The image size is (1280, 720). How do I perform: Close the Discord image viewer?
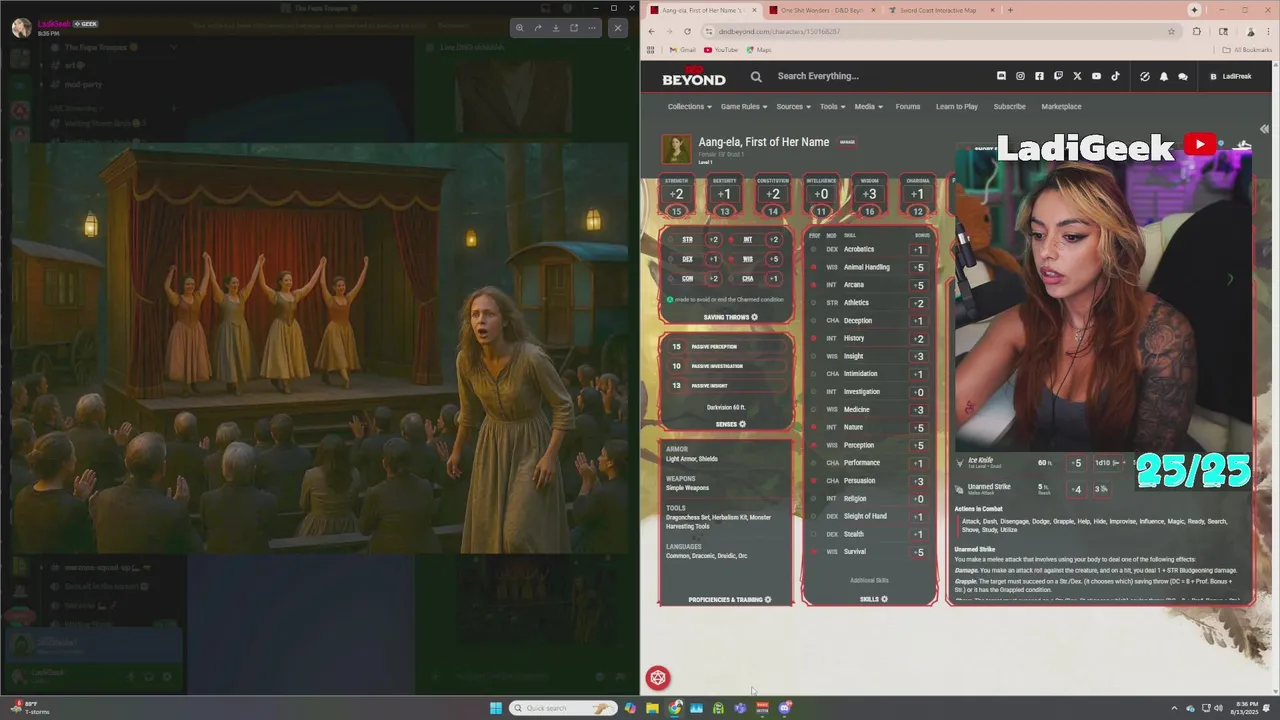point(618,28)
